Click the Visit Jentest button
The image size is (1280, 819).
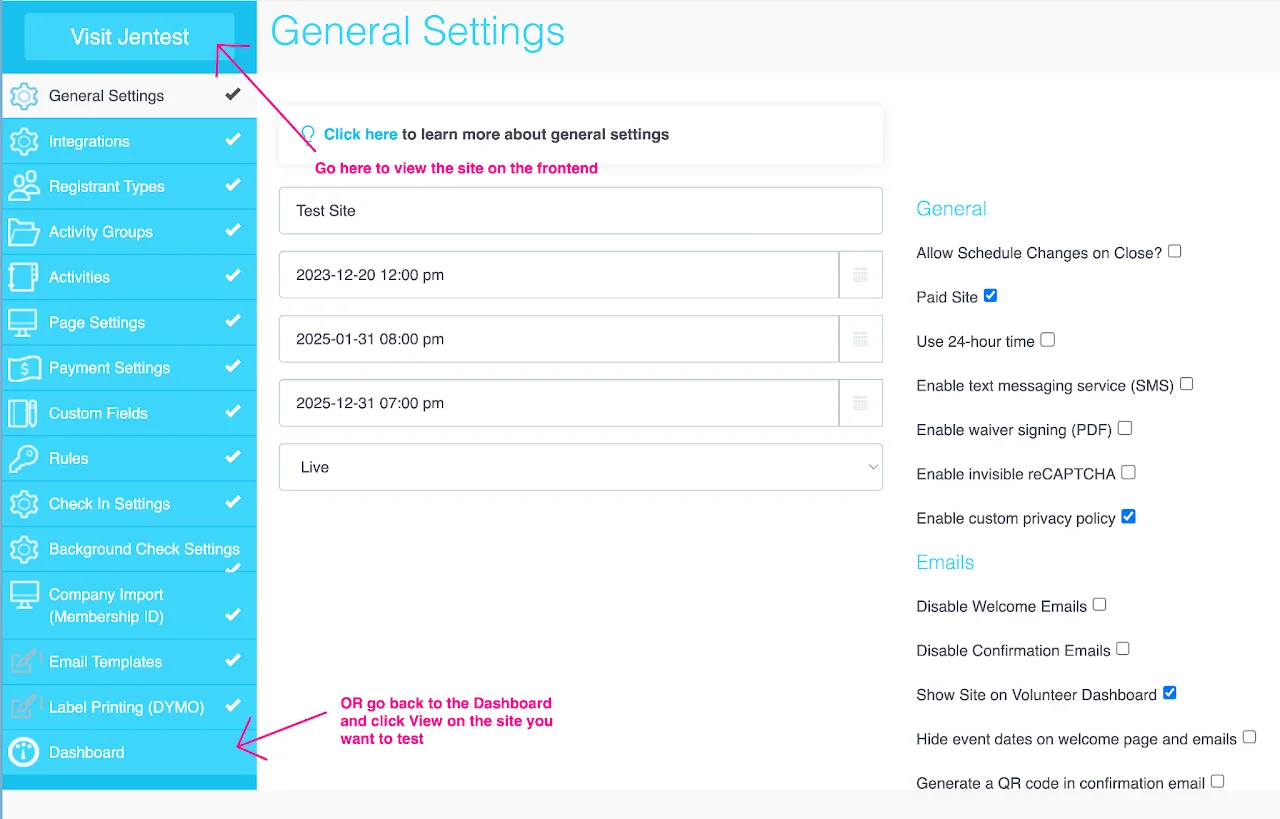click(x=129, y=37)
